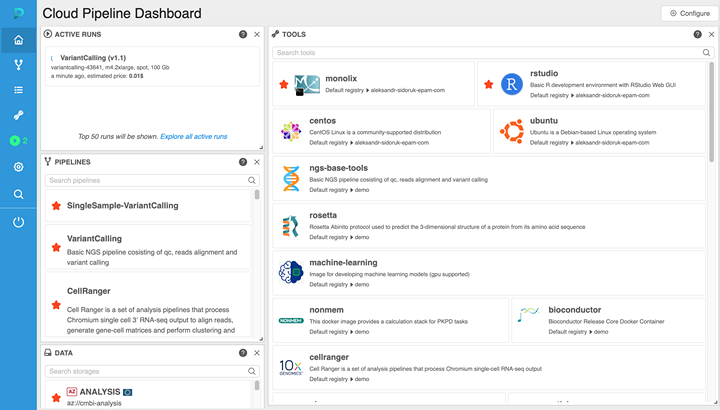Click the Configure button

[688, 13]
